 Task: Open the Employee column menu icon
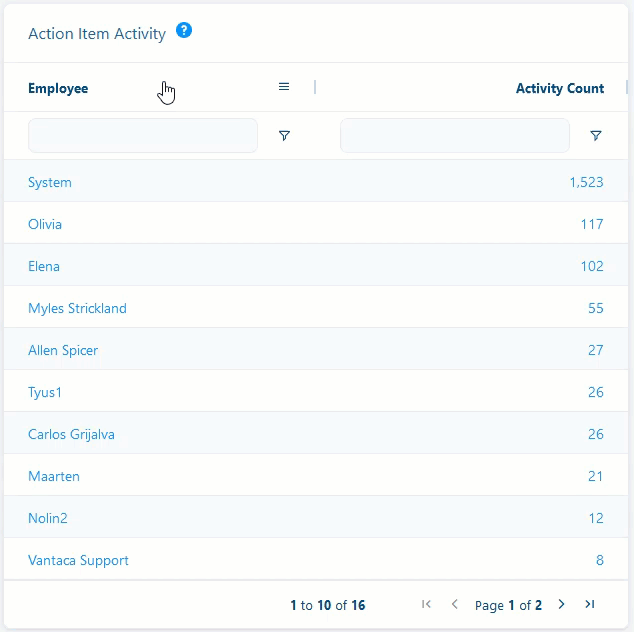(284, 87)
